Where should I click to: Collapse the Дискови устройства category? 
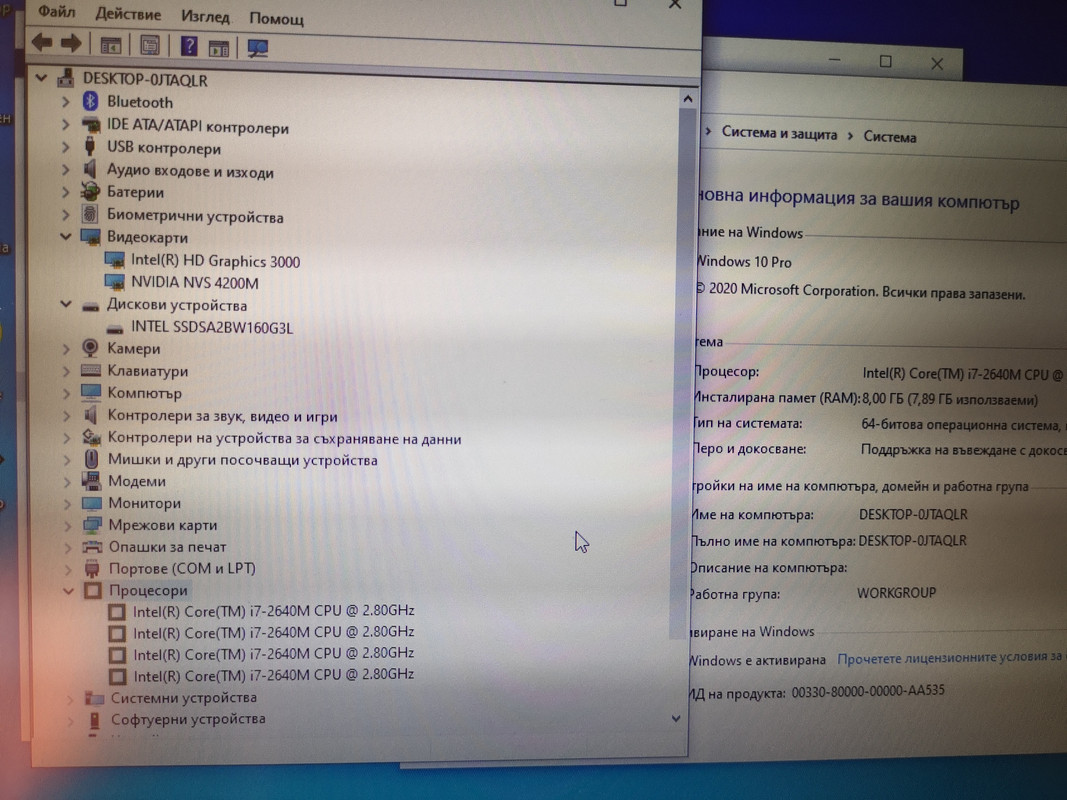coord(66,303)
